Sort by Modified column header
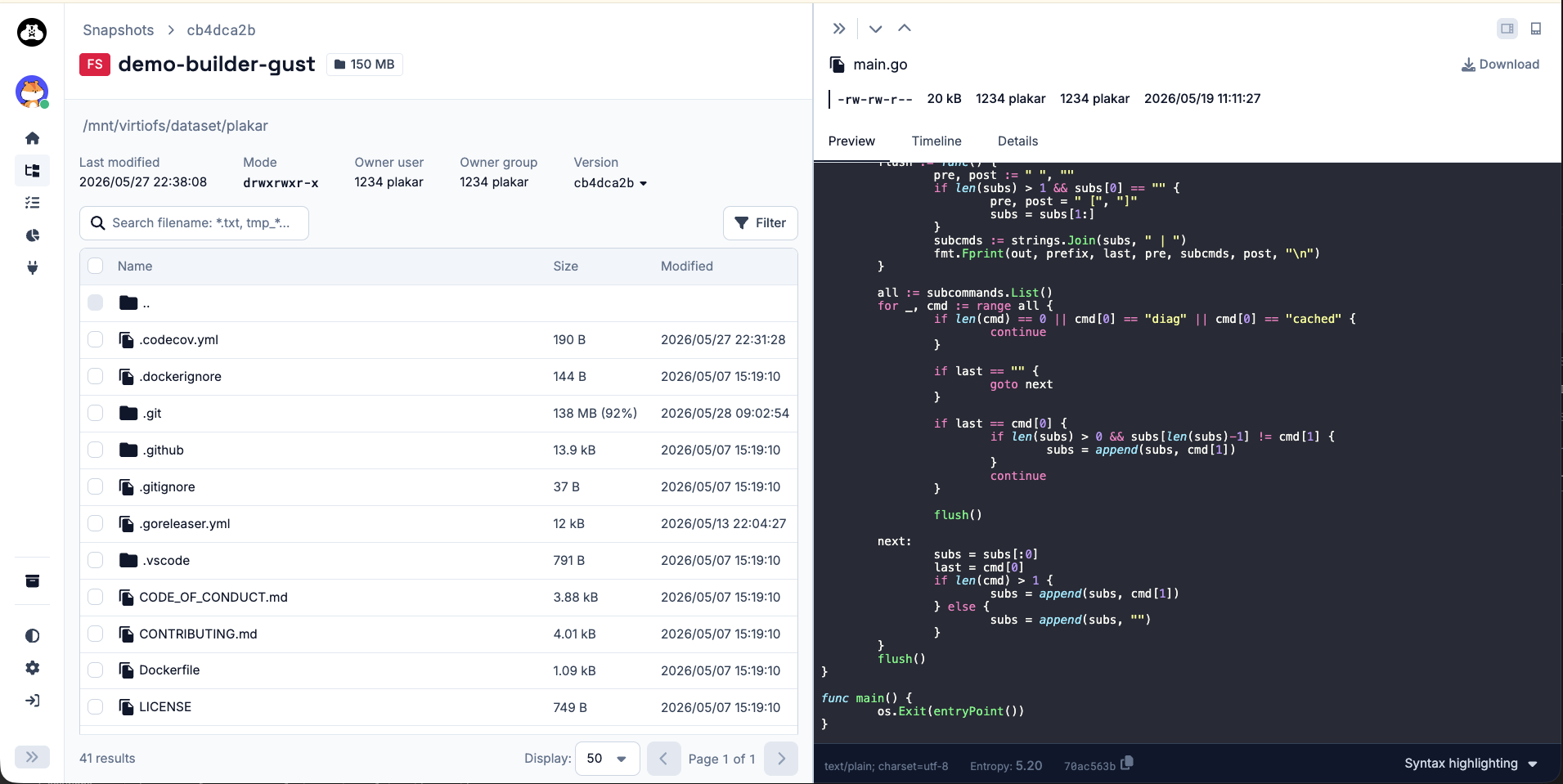 point(687,267)
